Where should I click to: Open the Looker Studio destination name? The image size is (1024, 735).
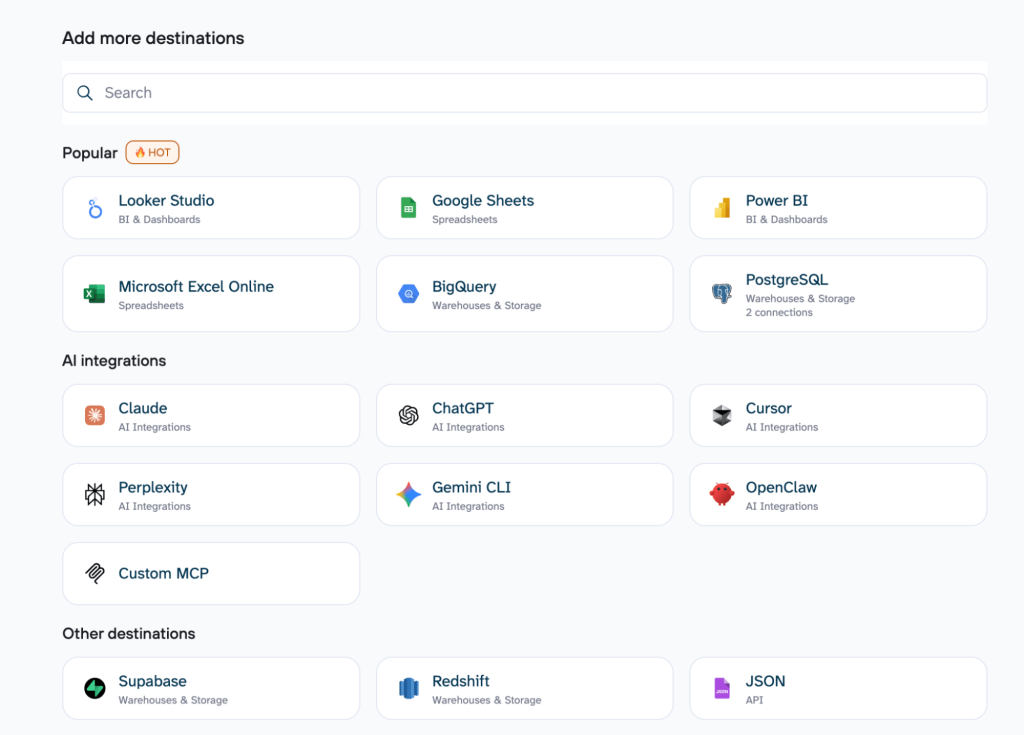coord(167,201)
